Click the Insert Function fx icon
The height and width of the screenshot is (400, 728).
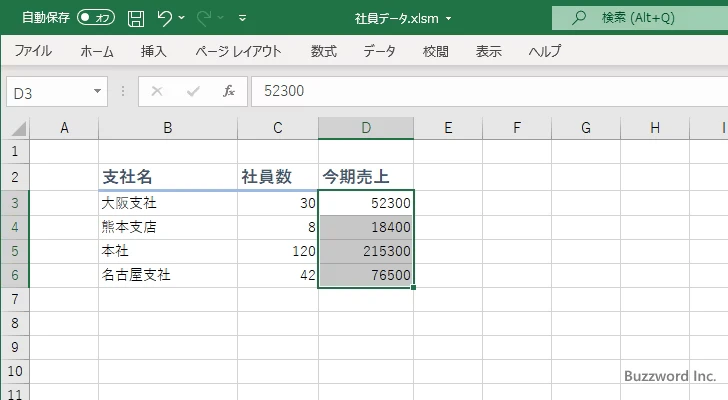[228, 91]
